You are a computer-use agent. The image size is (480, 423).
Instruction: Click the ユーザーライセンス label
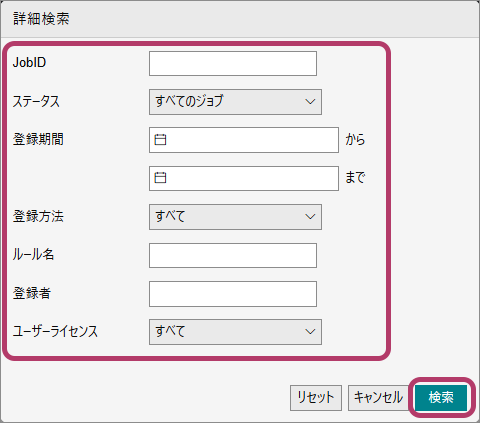tap(55, 331)
